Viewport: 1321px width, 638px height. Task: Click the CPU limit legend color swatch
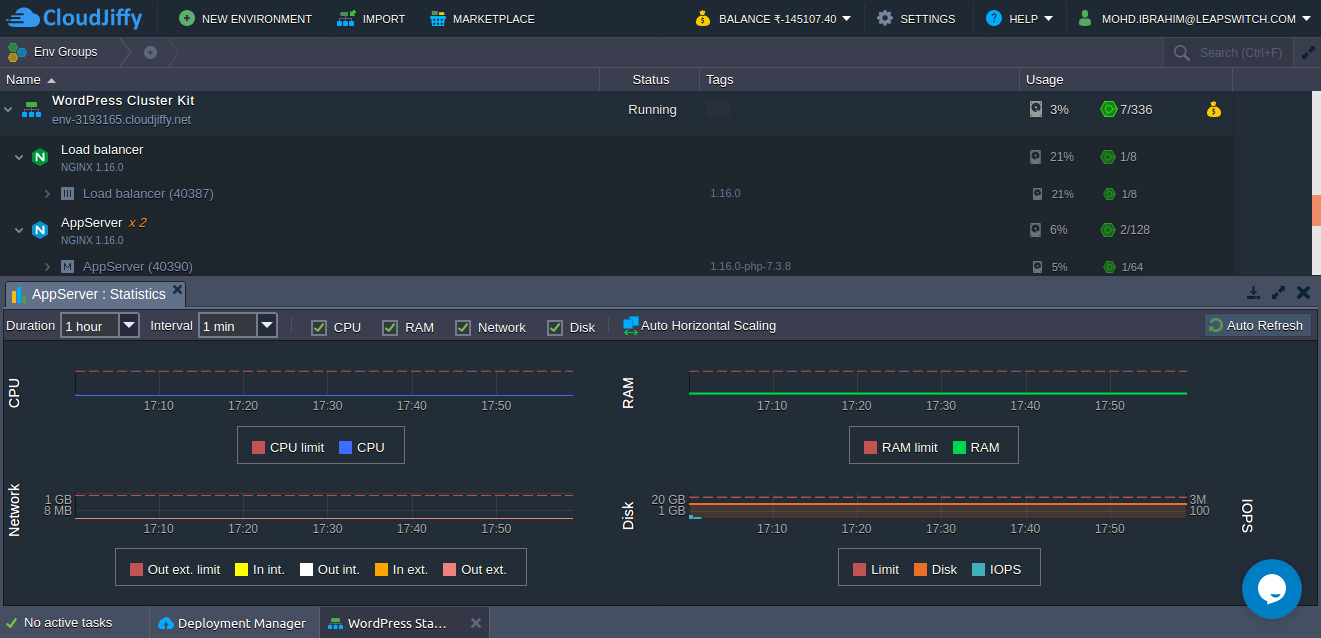(258, 447)
